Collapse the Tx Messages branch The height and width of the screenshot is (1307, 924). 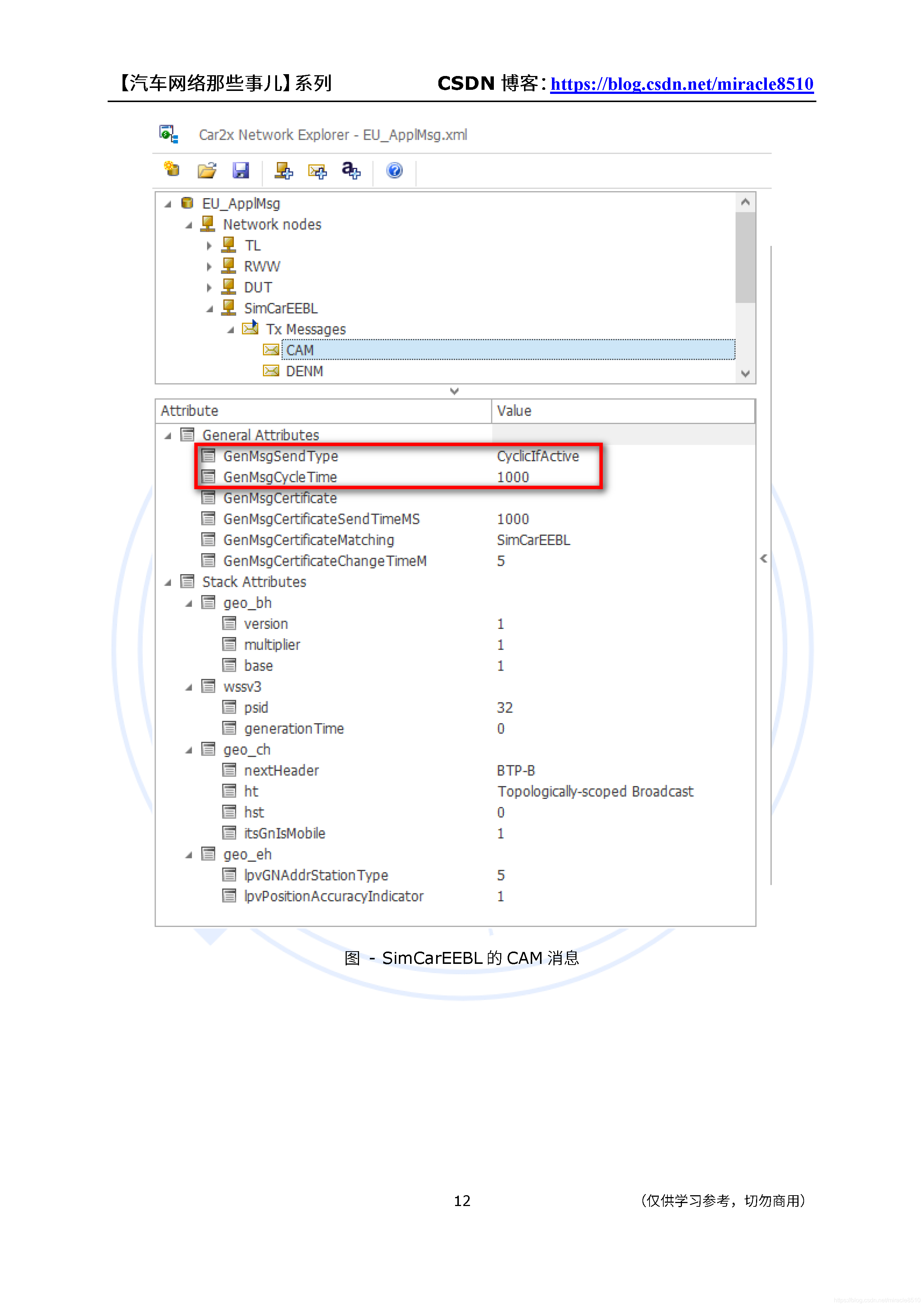click(x=231, y=330)
